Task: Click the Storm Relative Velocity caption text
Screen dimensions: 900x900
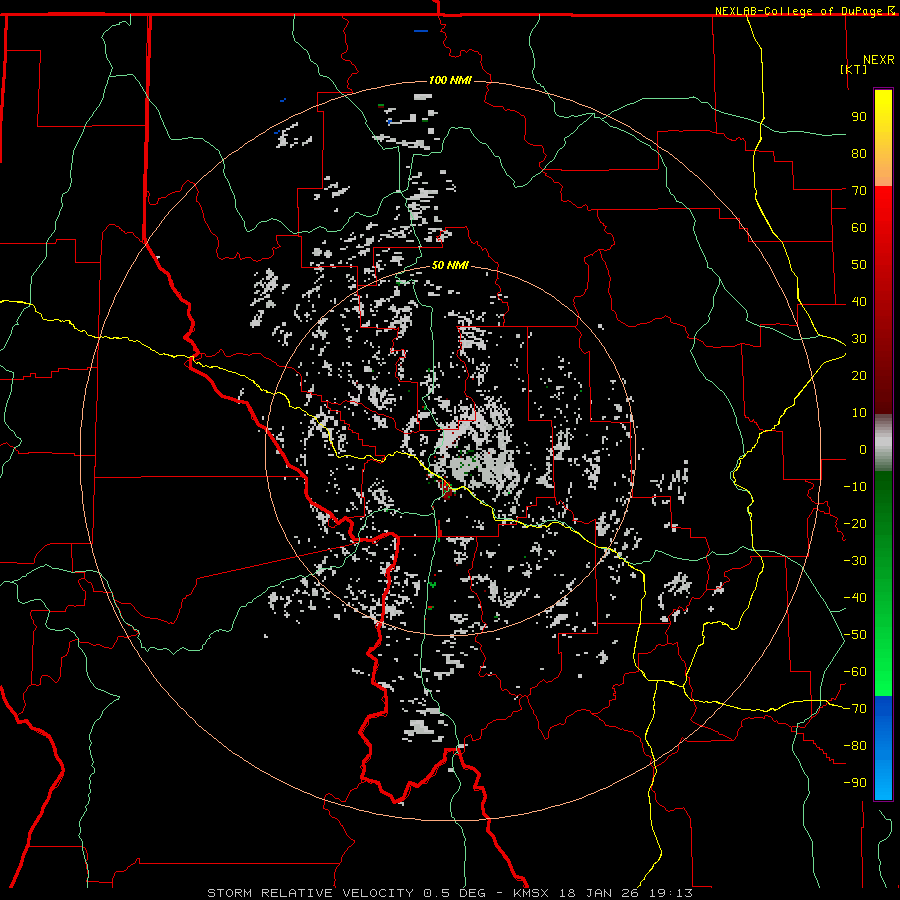Action: (450, 893)
